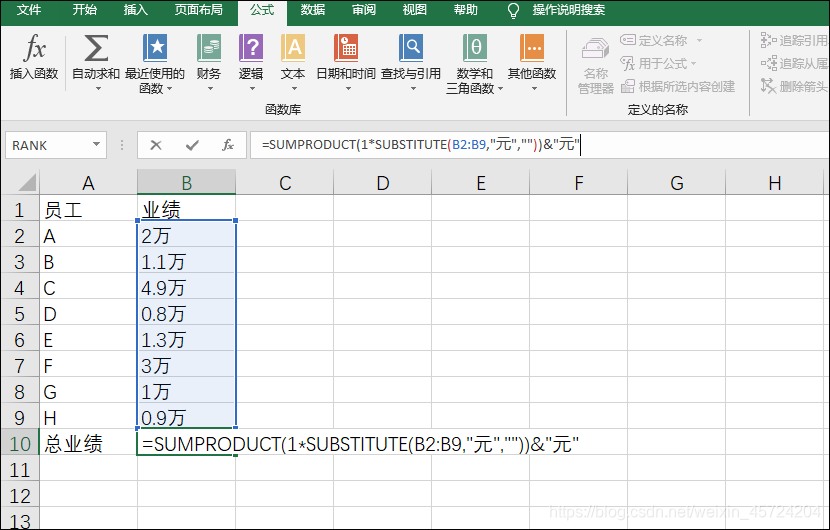
Task: Click cell containing 1.3万
Action: click(186, 339)
